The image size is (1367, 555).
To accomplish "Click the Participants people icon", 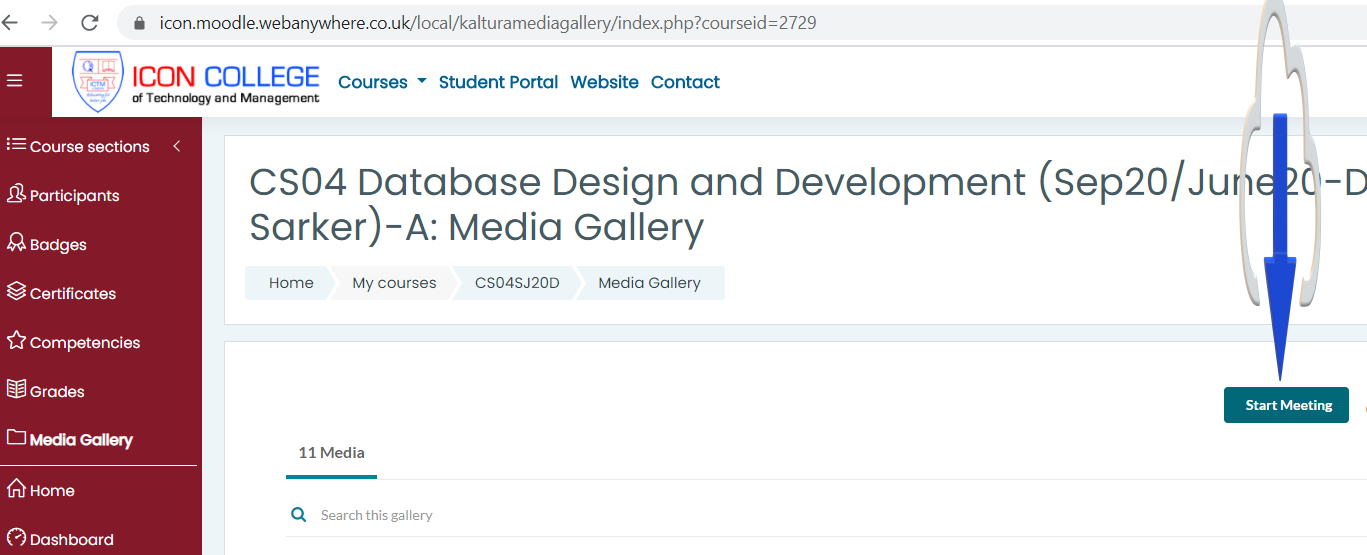I will (16, 194).
